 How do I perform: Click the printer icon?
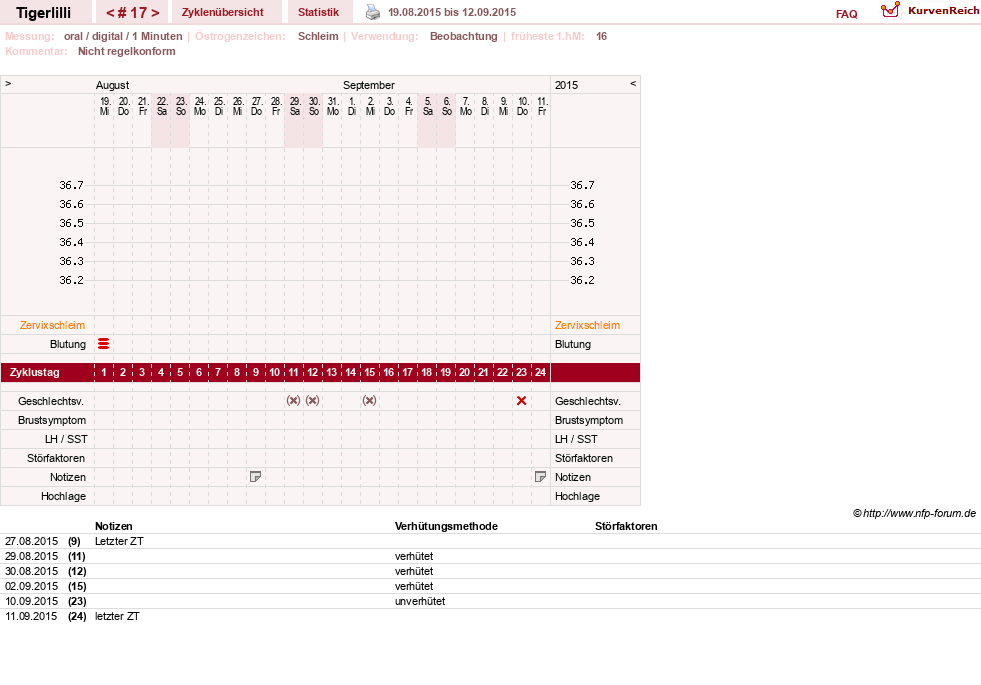(x=373, y=12)
